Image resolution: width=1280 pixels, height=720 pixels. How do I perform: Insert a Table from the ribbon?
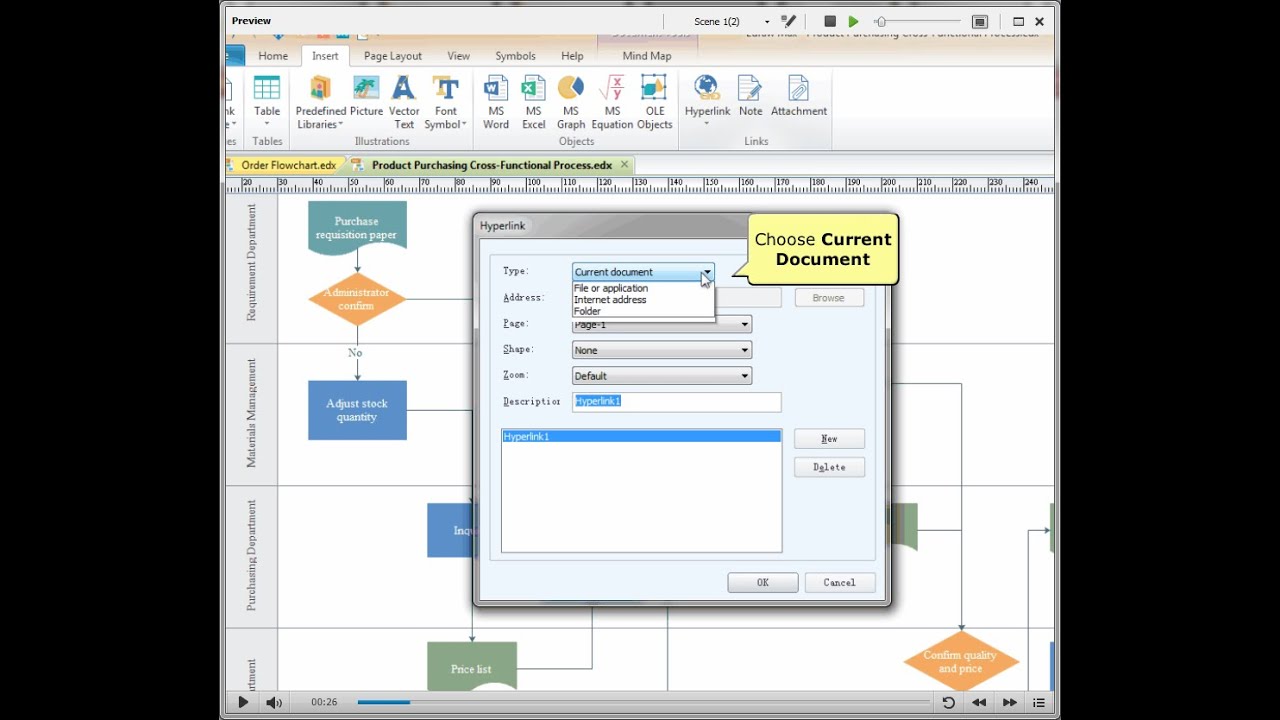[267, 101]
